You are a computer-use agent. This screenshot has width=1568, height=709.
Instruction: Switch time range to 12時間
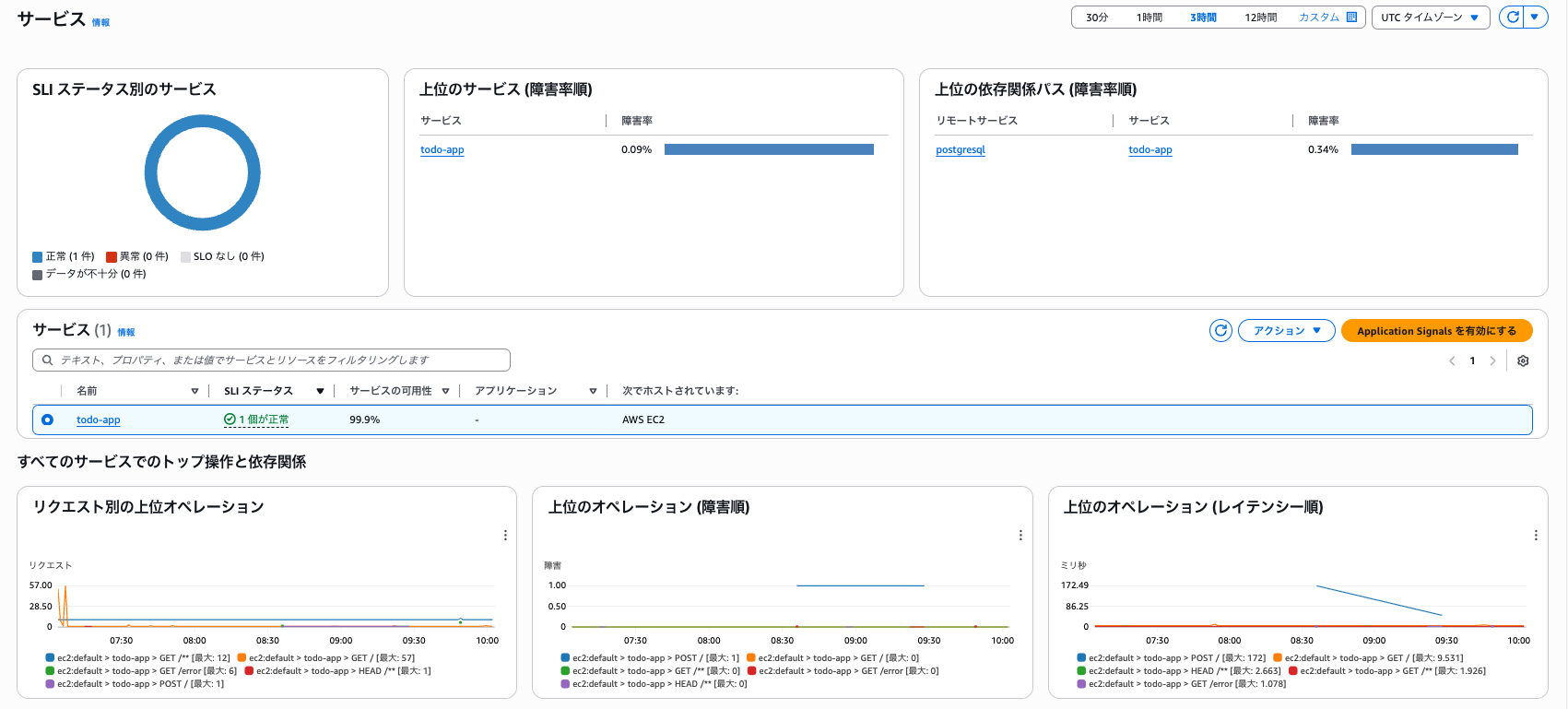click(1260, 18)
